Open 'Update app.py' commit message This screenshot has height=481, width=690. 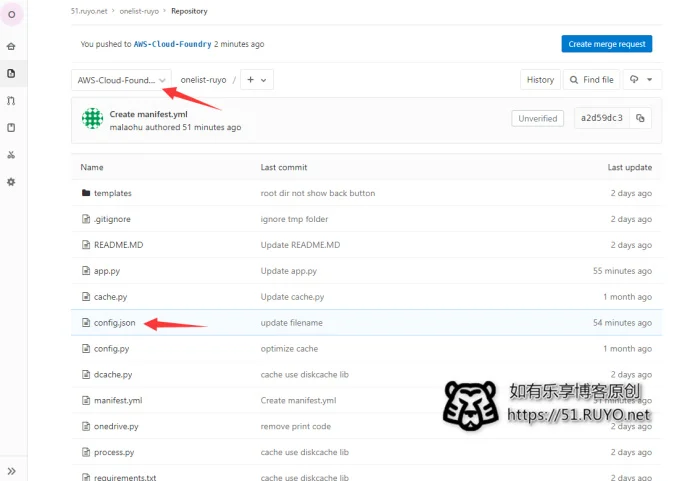[x=289, y=271]
